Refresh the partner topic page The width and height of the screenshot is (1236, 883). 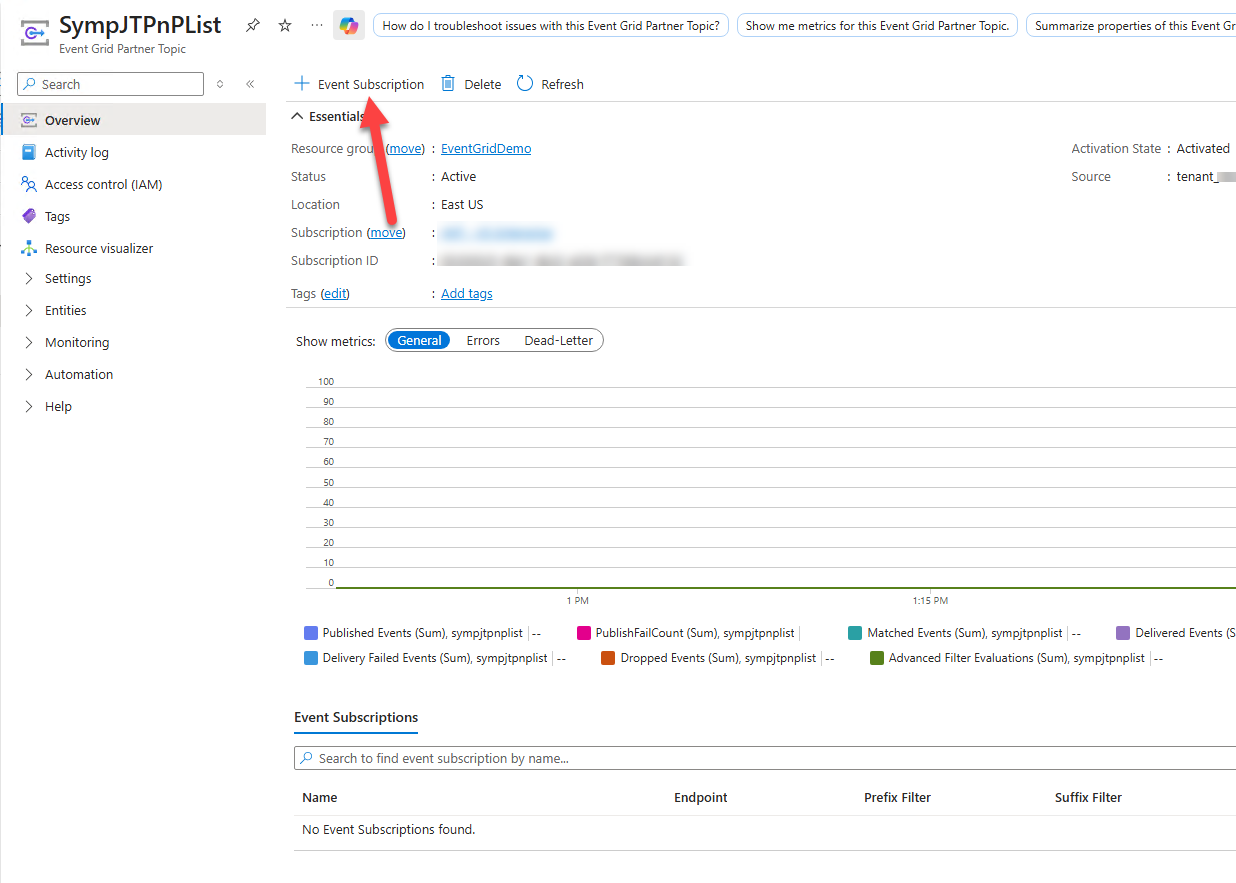[x=549, y=84]
